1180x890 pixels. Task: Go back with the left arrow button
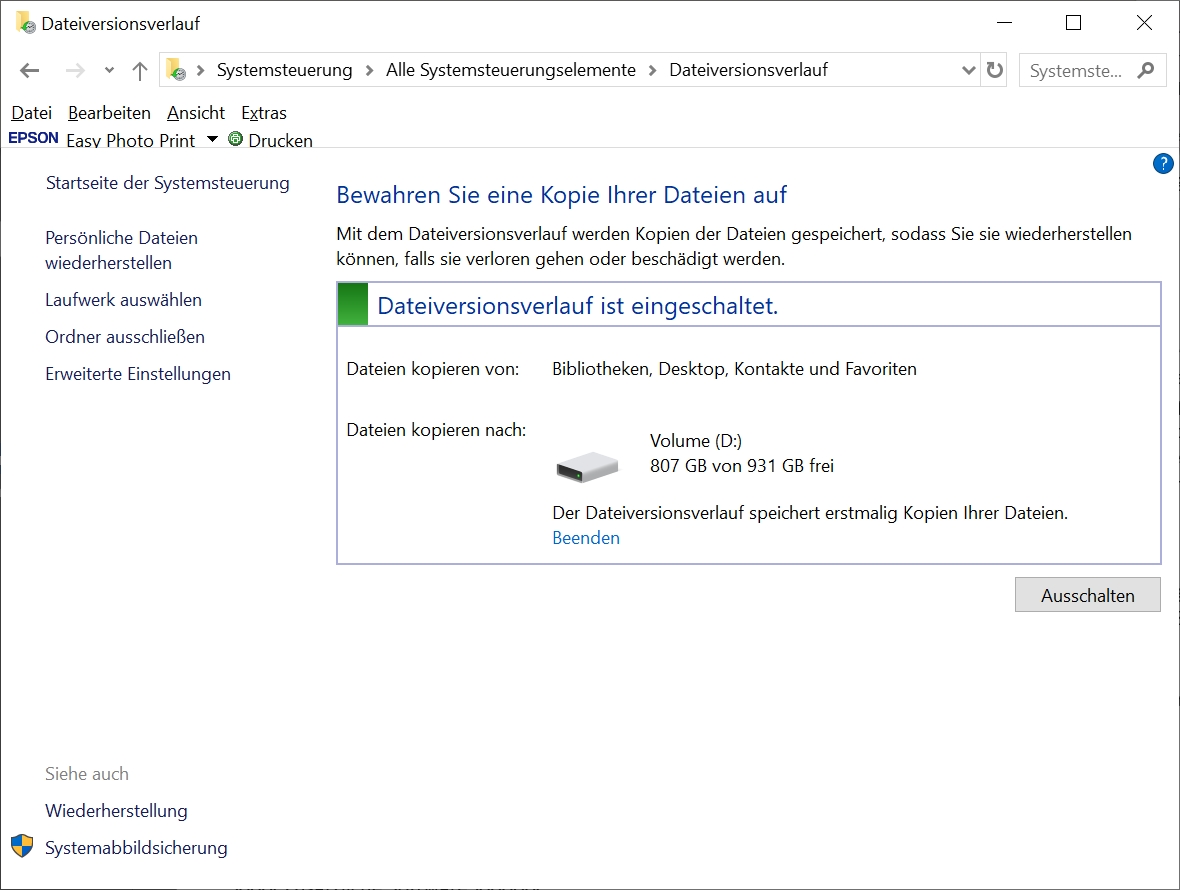click(30, 70)
